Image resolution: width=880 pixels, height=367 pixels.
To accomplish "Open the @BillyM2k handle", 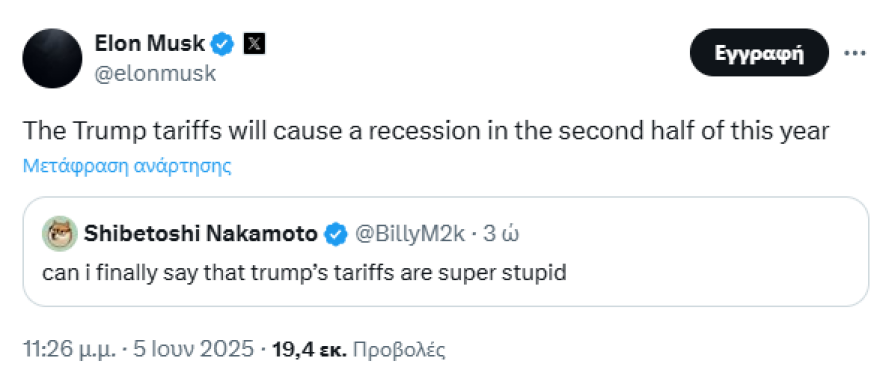I will point(408,234).
